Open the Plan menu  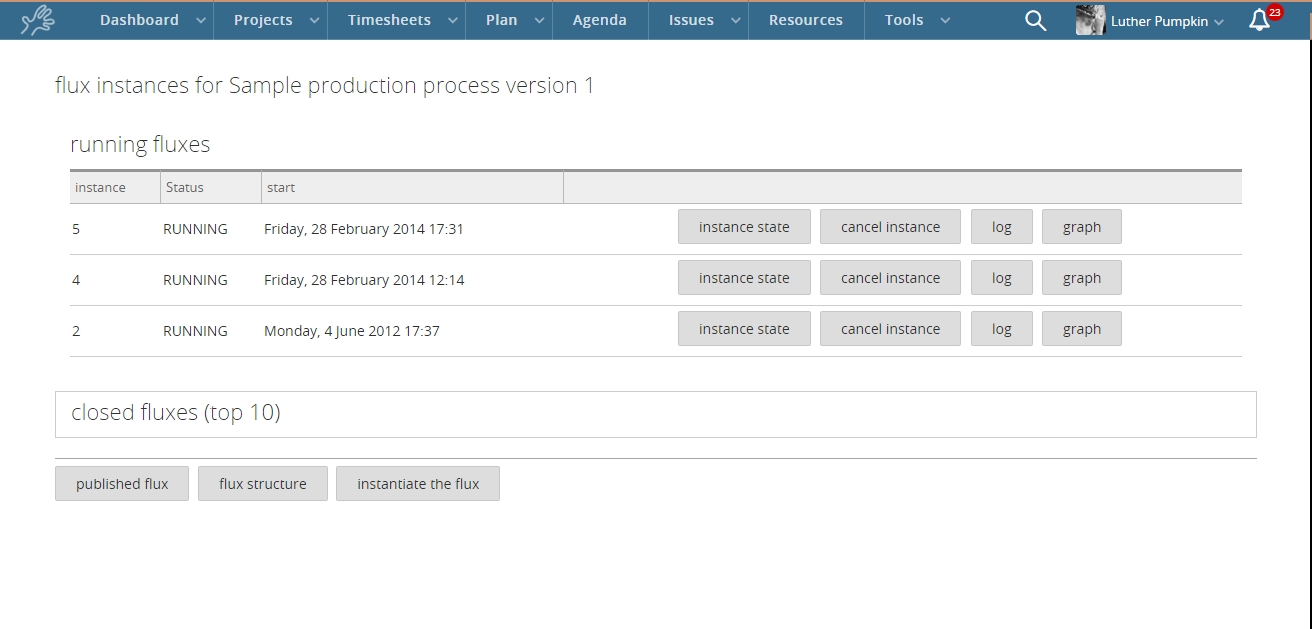click(x=502, y=20)
